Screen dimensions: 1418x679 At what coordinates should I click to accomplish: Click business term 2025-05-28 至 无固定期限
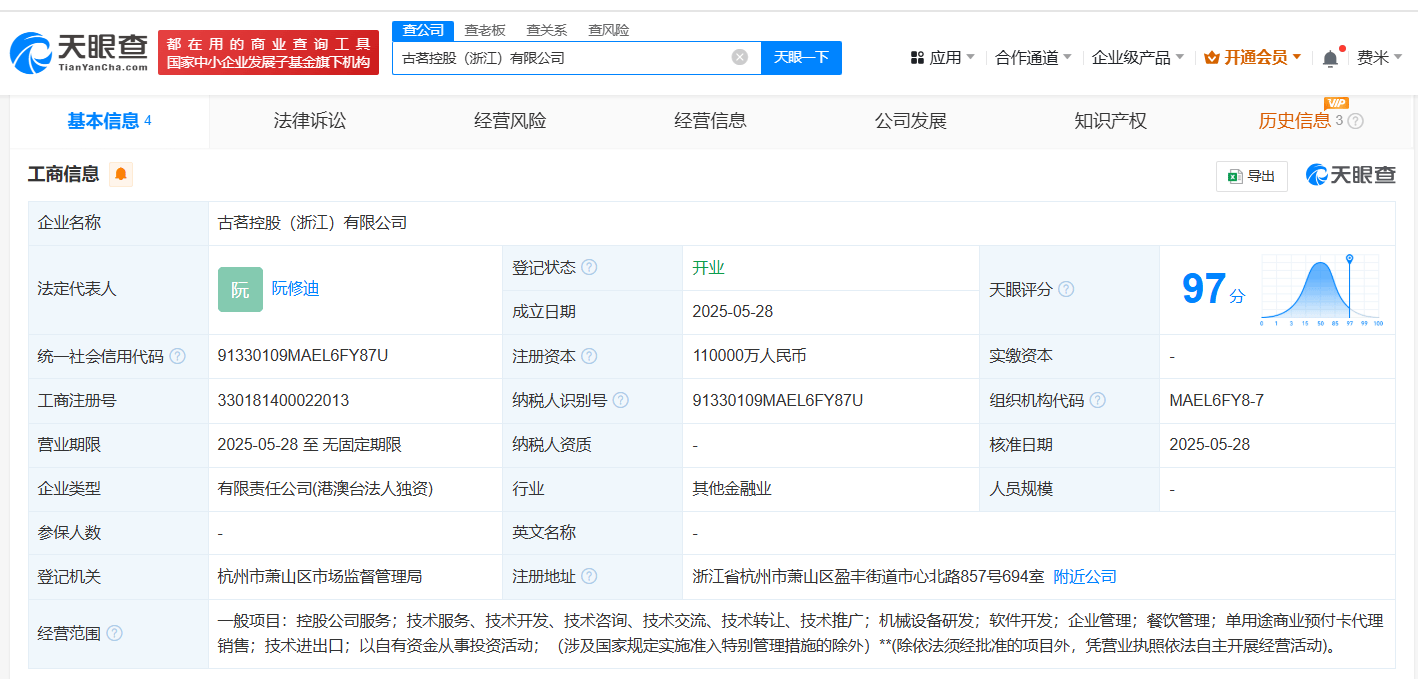tap(309, 444)
